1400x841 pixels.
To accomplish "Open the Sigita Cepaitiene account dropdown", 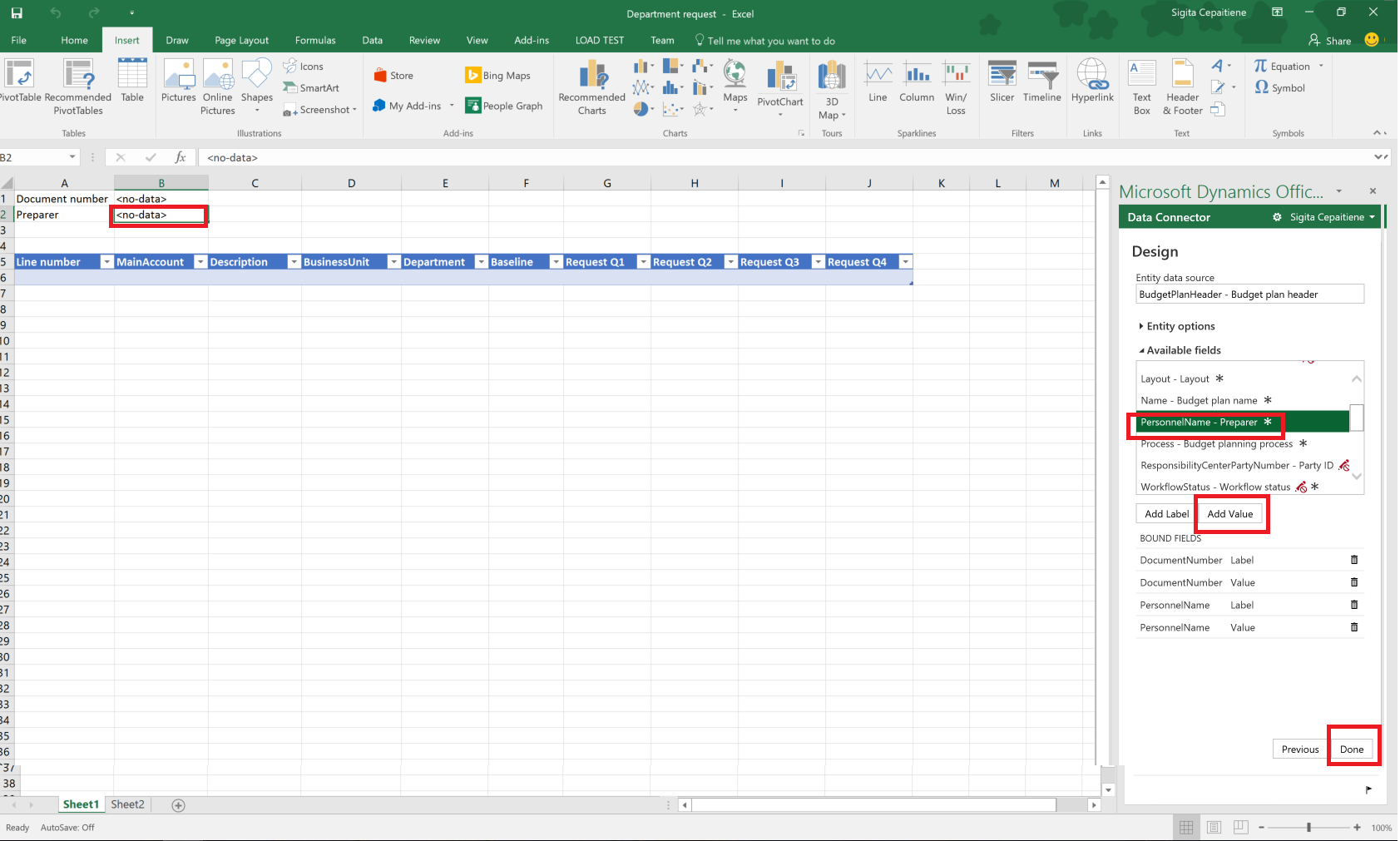I will 1328,216.
